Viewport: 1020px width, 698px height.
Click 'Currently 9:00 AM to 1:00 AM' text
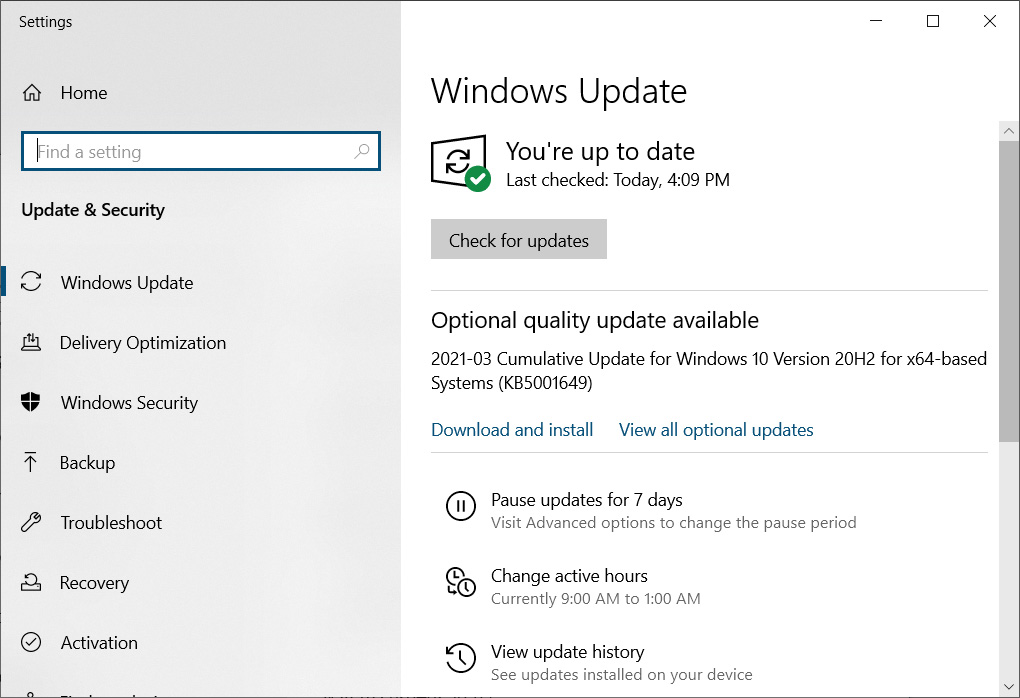click(x=595, y=598)
